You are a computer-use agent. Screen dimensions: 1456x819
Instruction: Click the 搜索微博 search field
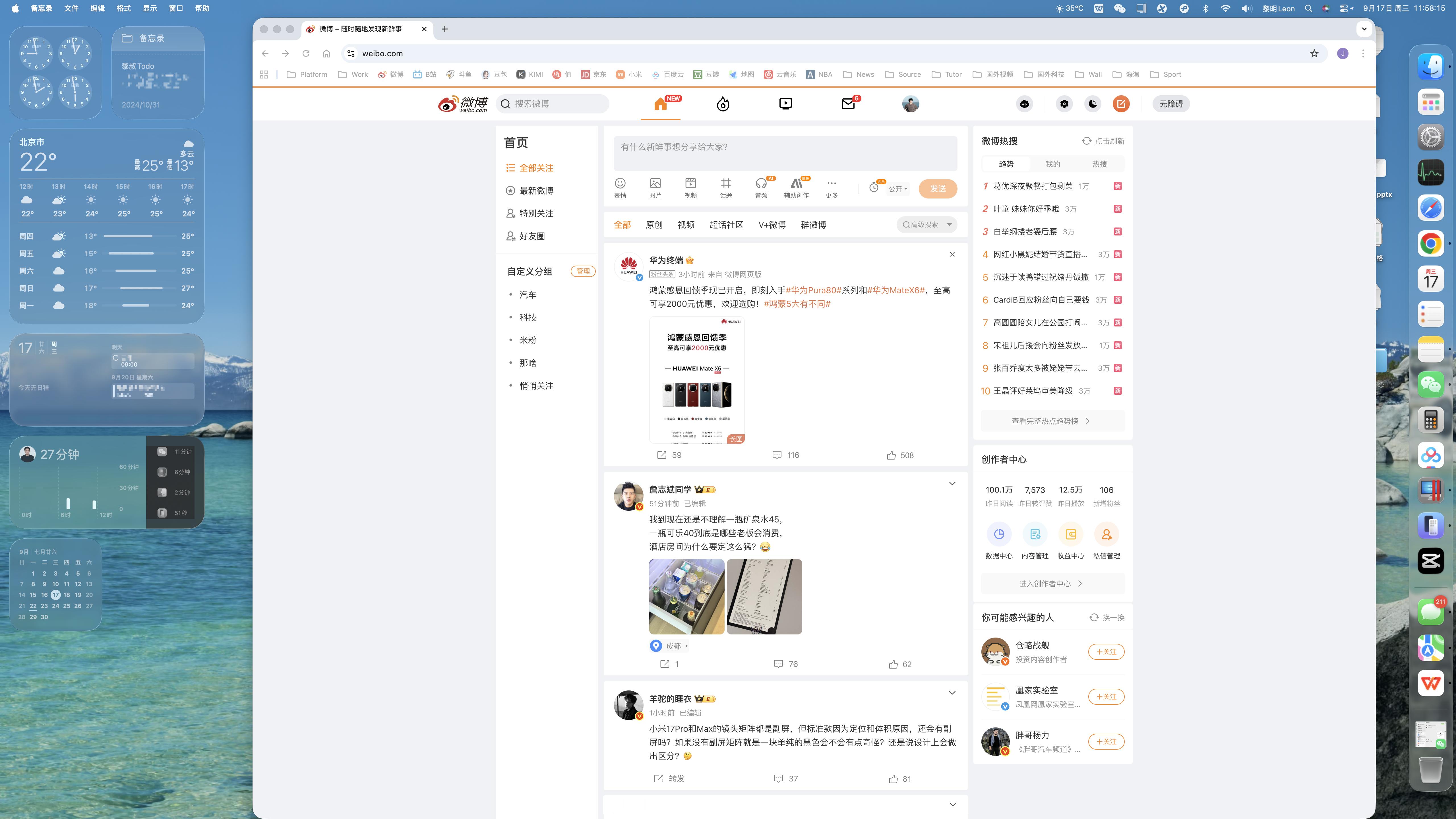[x=553, y=104]
